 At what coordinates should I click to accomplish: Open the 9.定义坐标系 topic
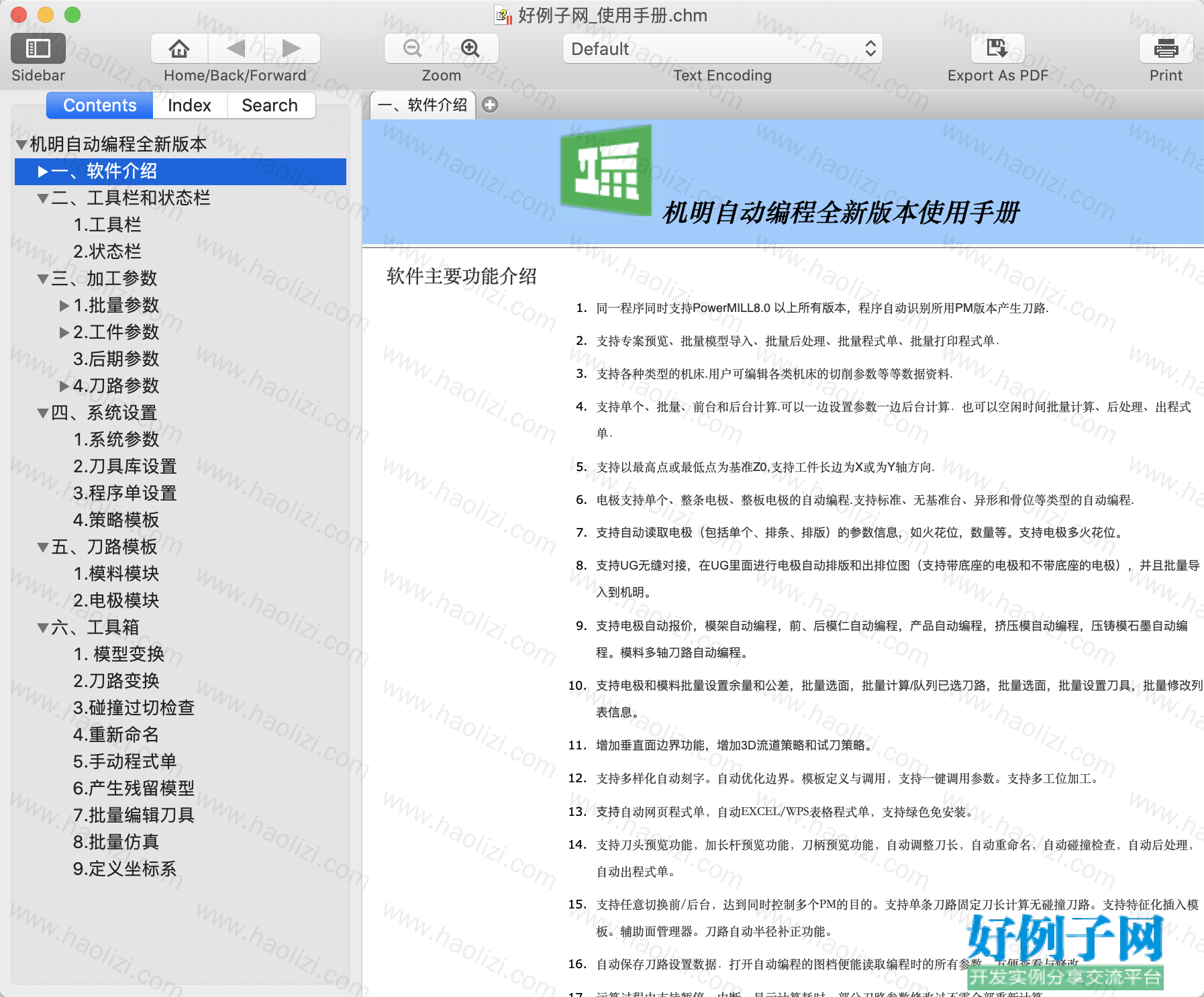click(x=125, y=869)
